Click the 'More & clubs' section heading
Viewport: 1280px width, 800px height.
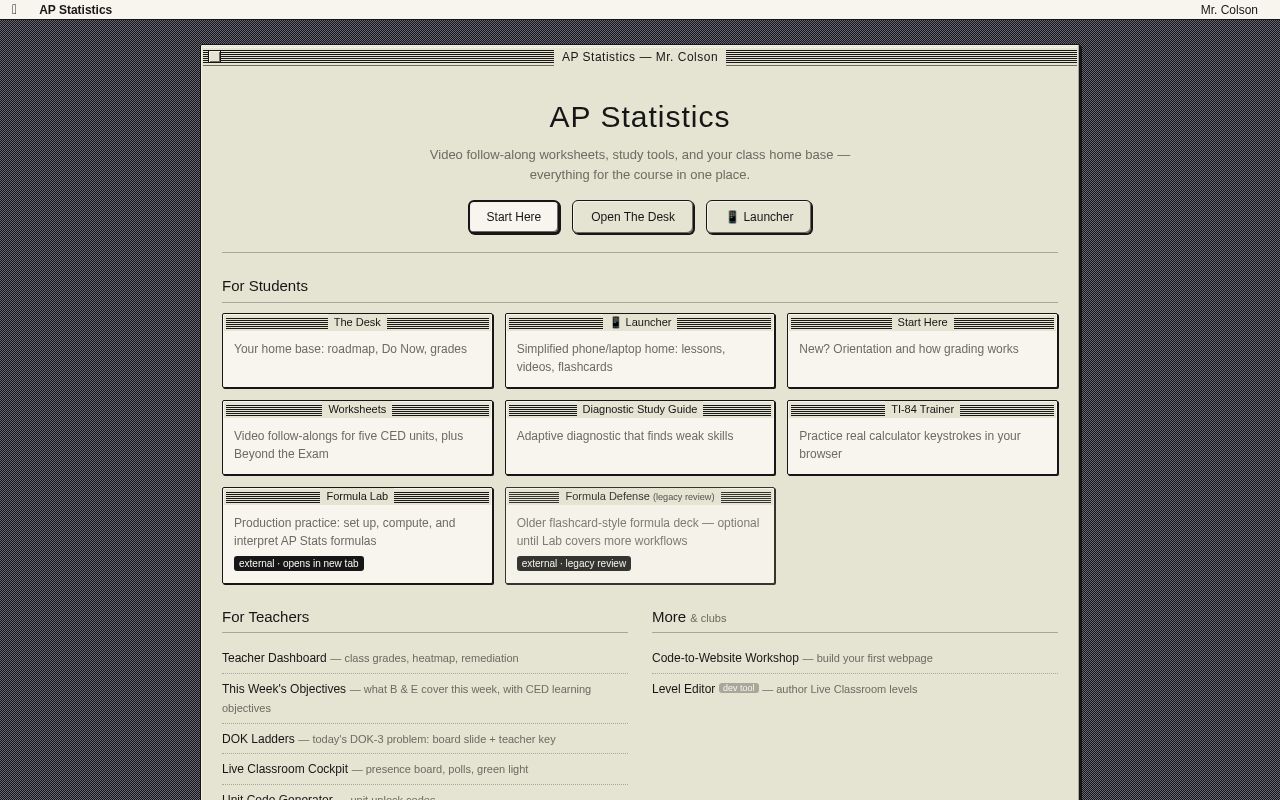click(689, 617)
